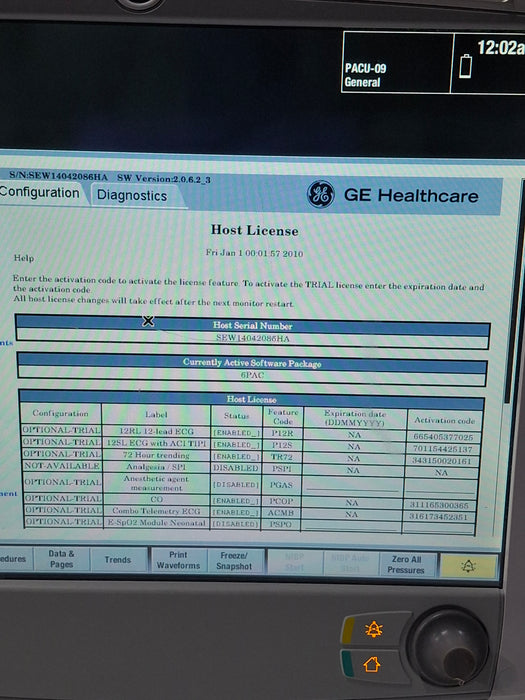Open the Configuration tab
This screenshot has width=525, height=700.
40,193
